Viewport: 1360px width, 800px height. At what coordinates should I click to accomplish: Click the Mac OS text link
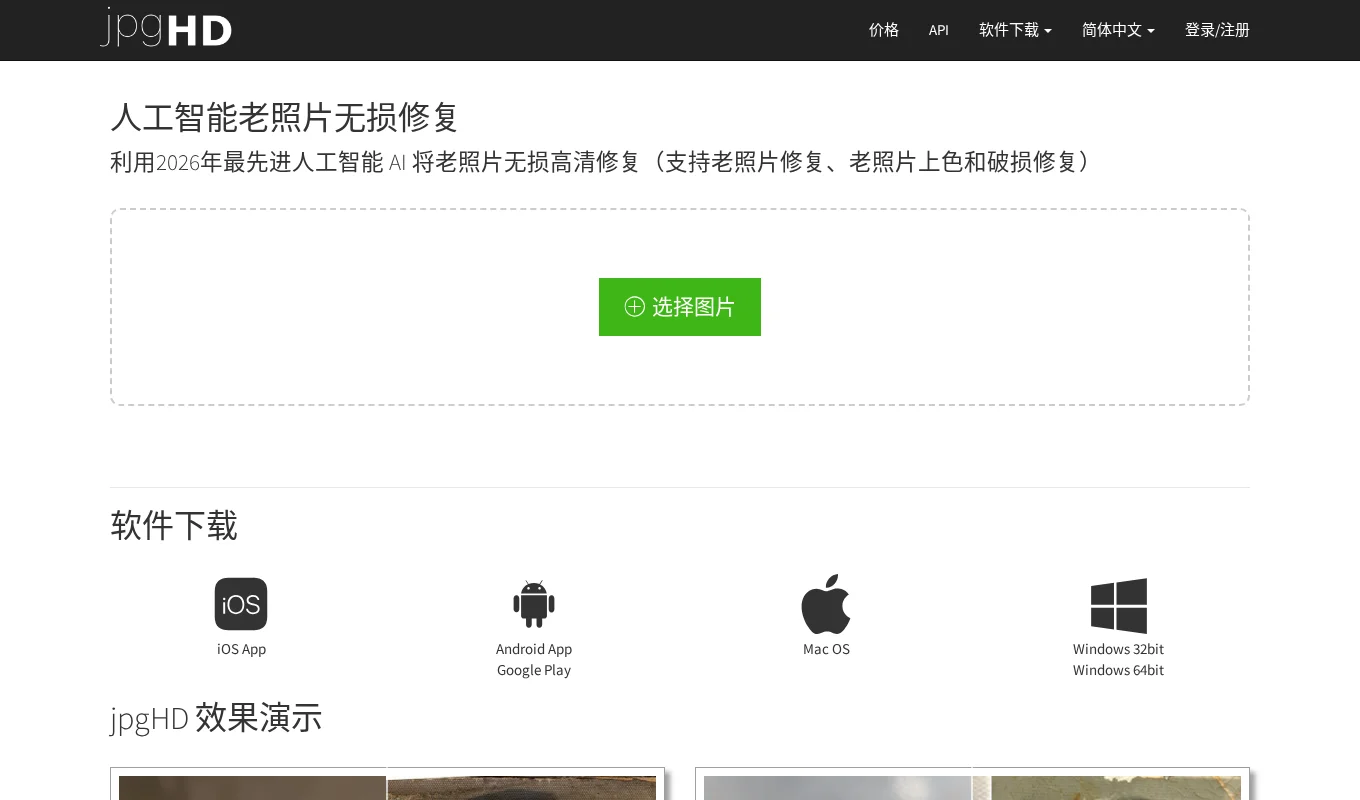826,649
